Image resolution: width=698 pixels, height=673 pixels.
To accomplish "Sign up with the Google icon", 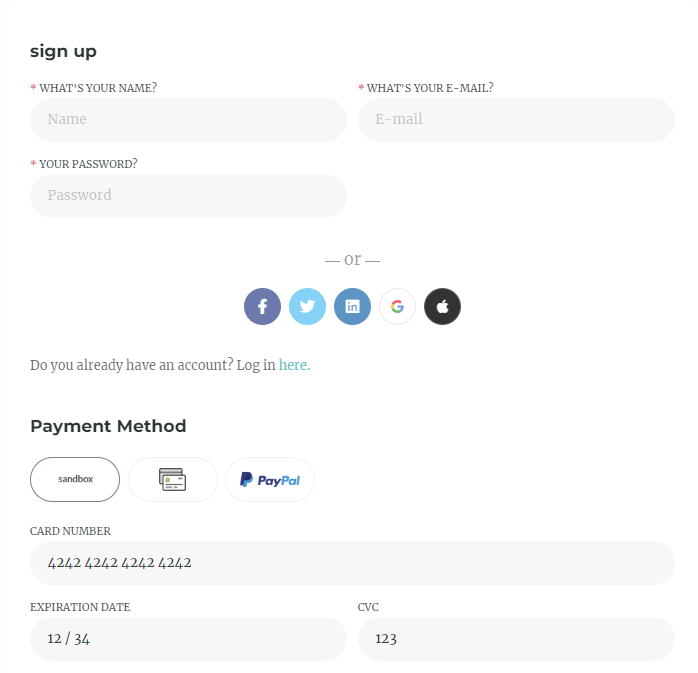I will tap(397, 306).
